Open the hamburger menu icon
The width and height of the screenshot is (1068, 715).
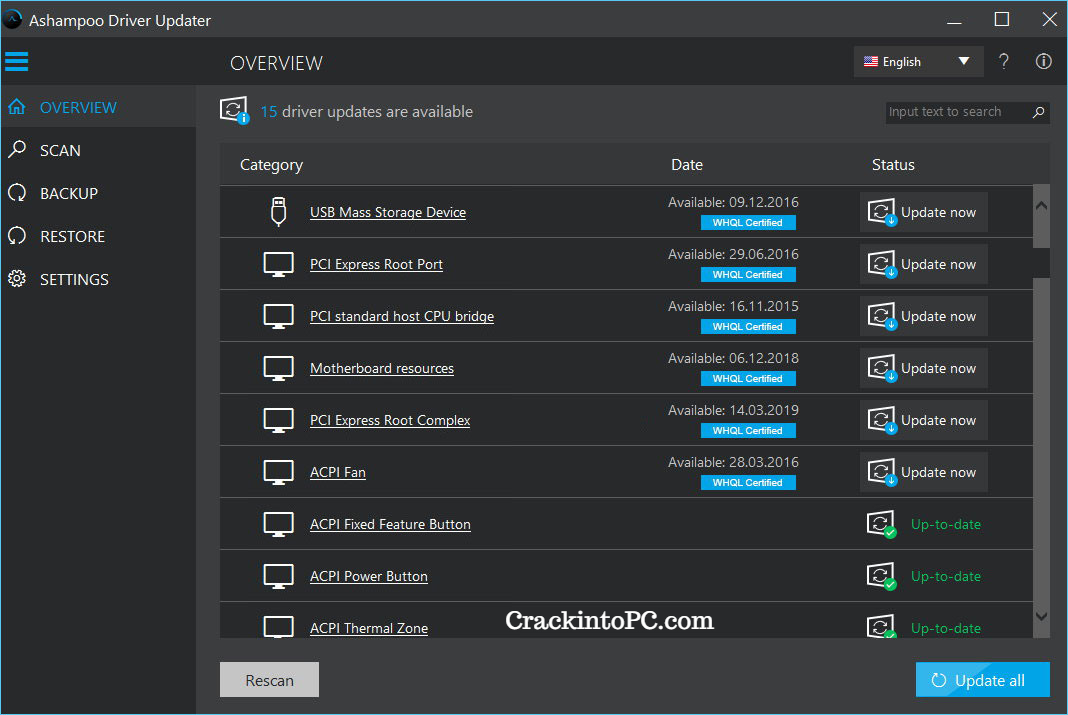tap(16, 61)
